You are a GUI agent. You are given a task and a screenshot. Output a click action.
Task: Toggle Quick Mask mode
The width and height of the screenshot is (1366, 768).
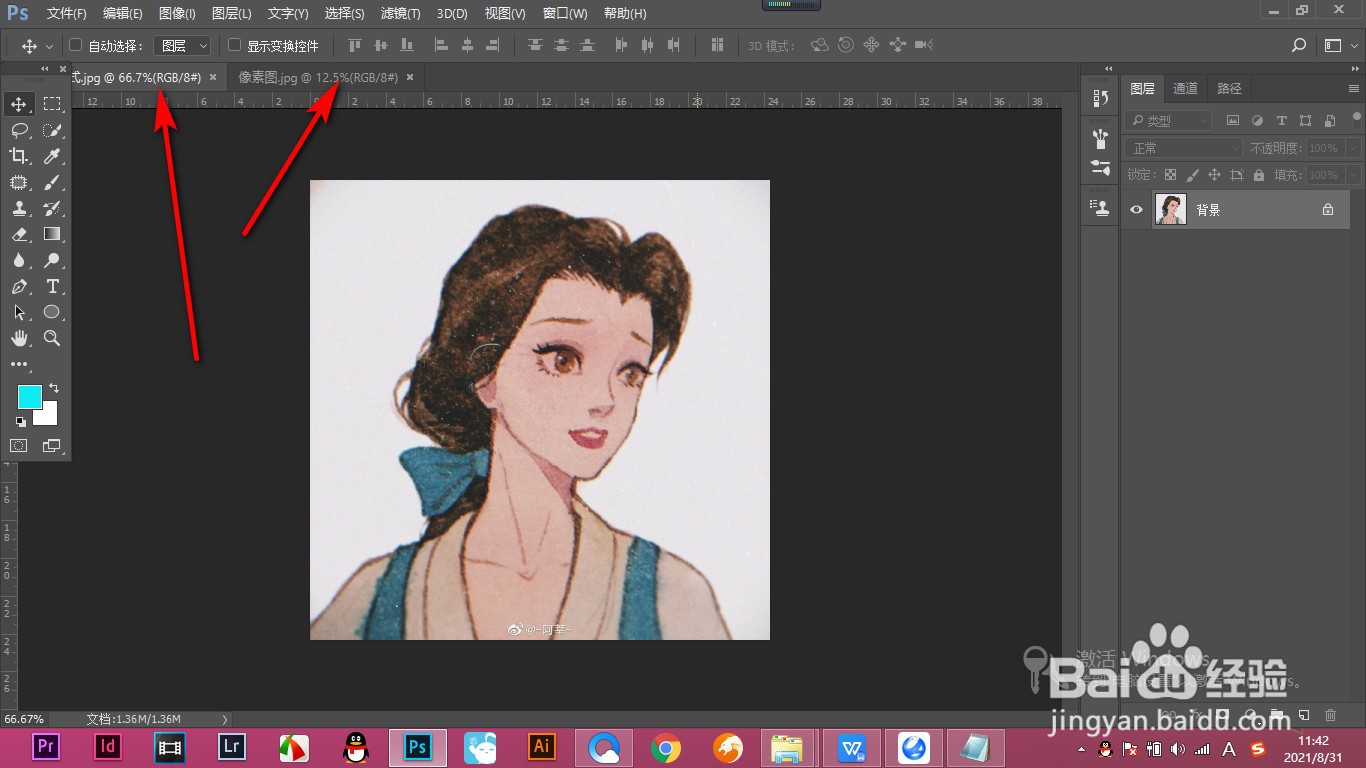[x=19, y=445]
